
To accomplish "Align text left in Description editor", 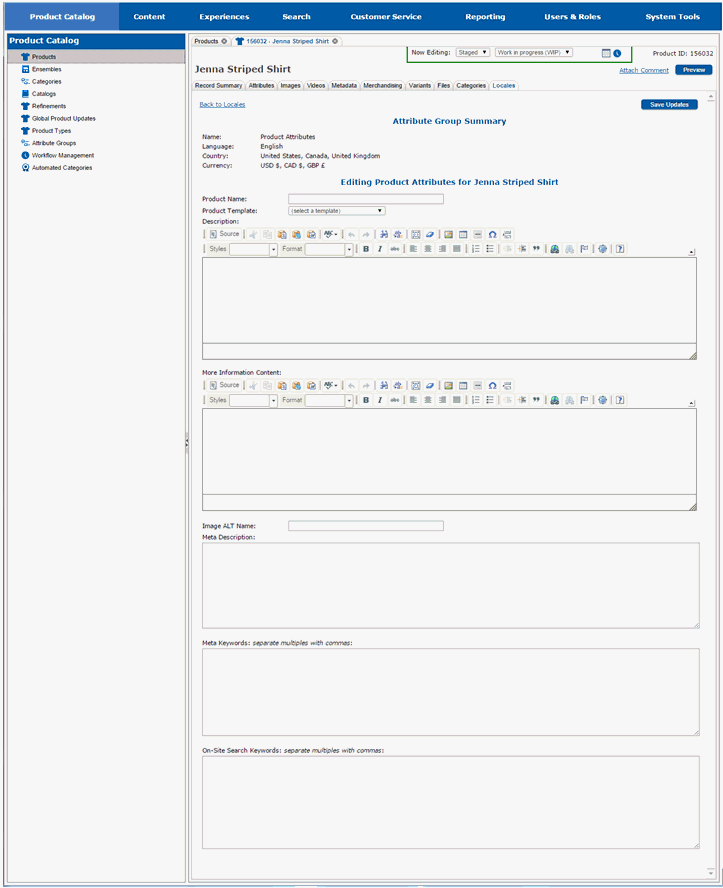I will click(413, 249).
